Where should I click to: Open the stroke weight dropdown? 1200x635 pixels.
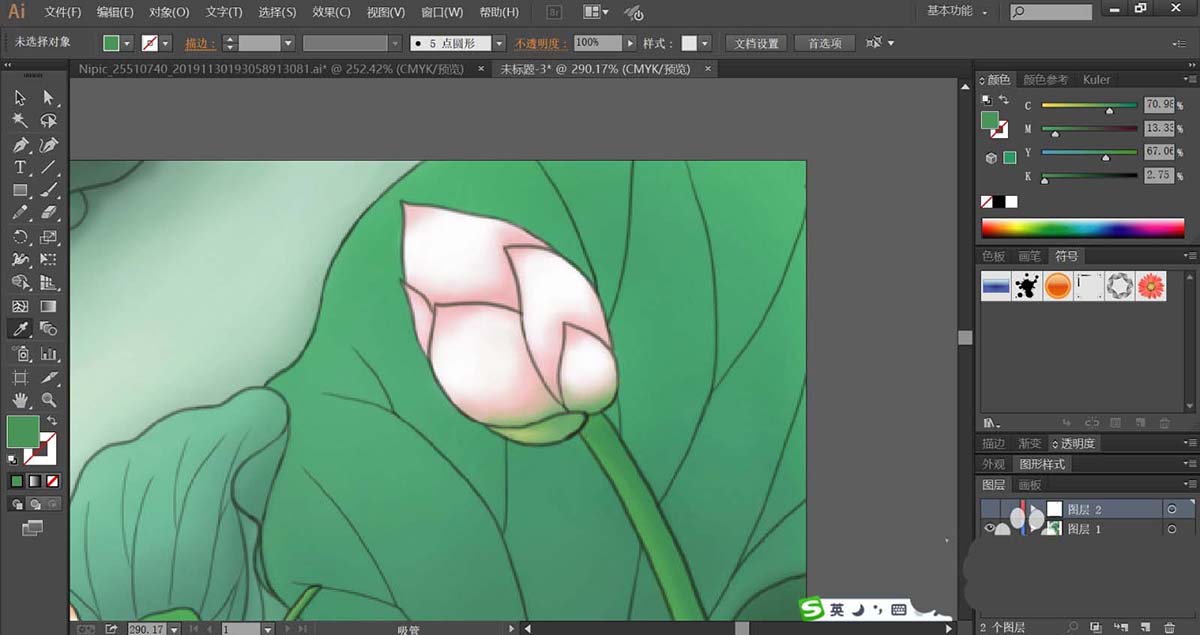[x=287, y=44]
